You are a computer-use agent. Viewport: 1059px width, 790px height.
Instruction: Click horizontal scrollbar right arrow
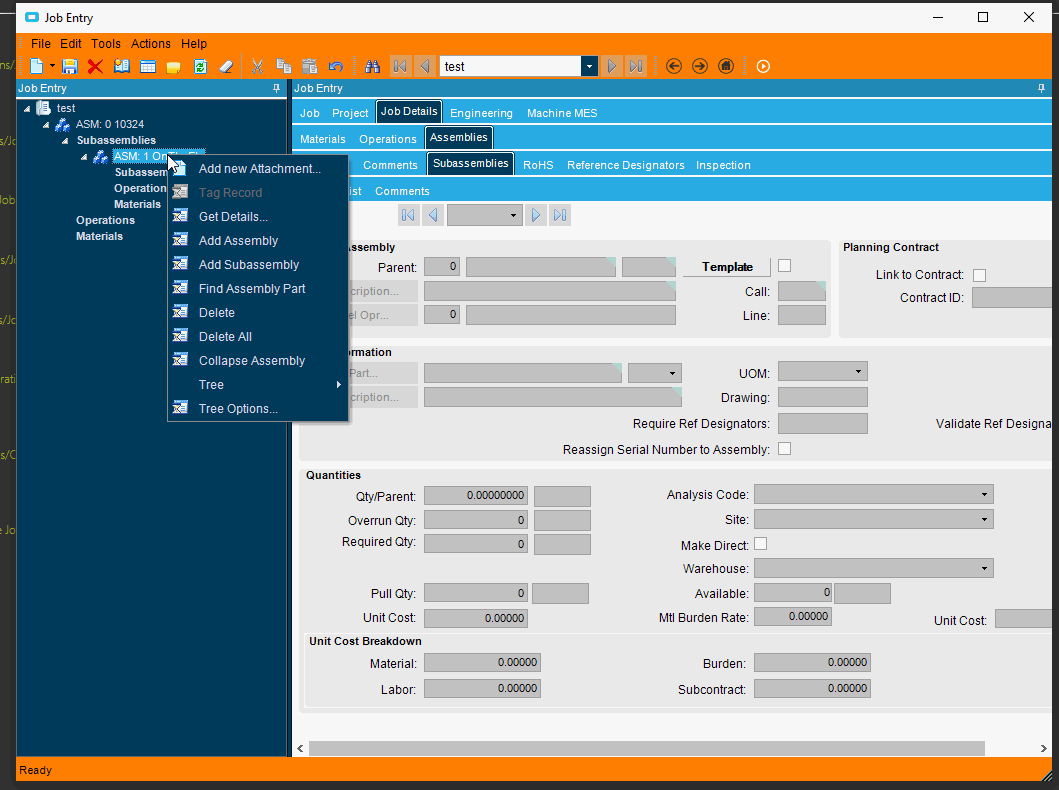(x=1043, y=748)
